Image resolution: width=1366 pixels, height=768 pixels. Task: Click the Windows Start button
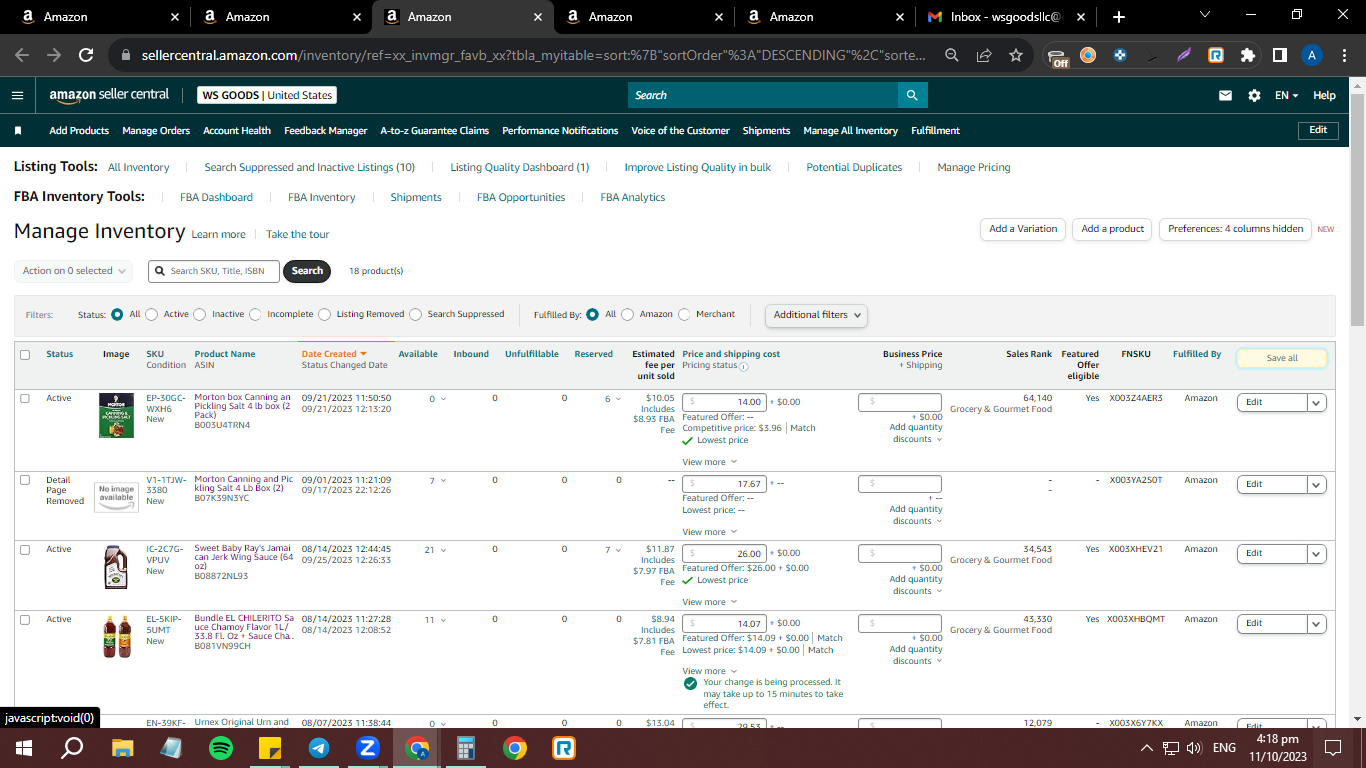(x=24, y=748)
